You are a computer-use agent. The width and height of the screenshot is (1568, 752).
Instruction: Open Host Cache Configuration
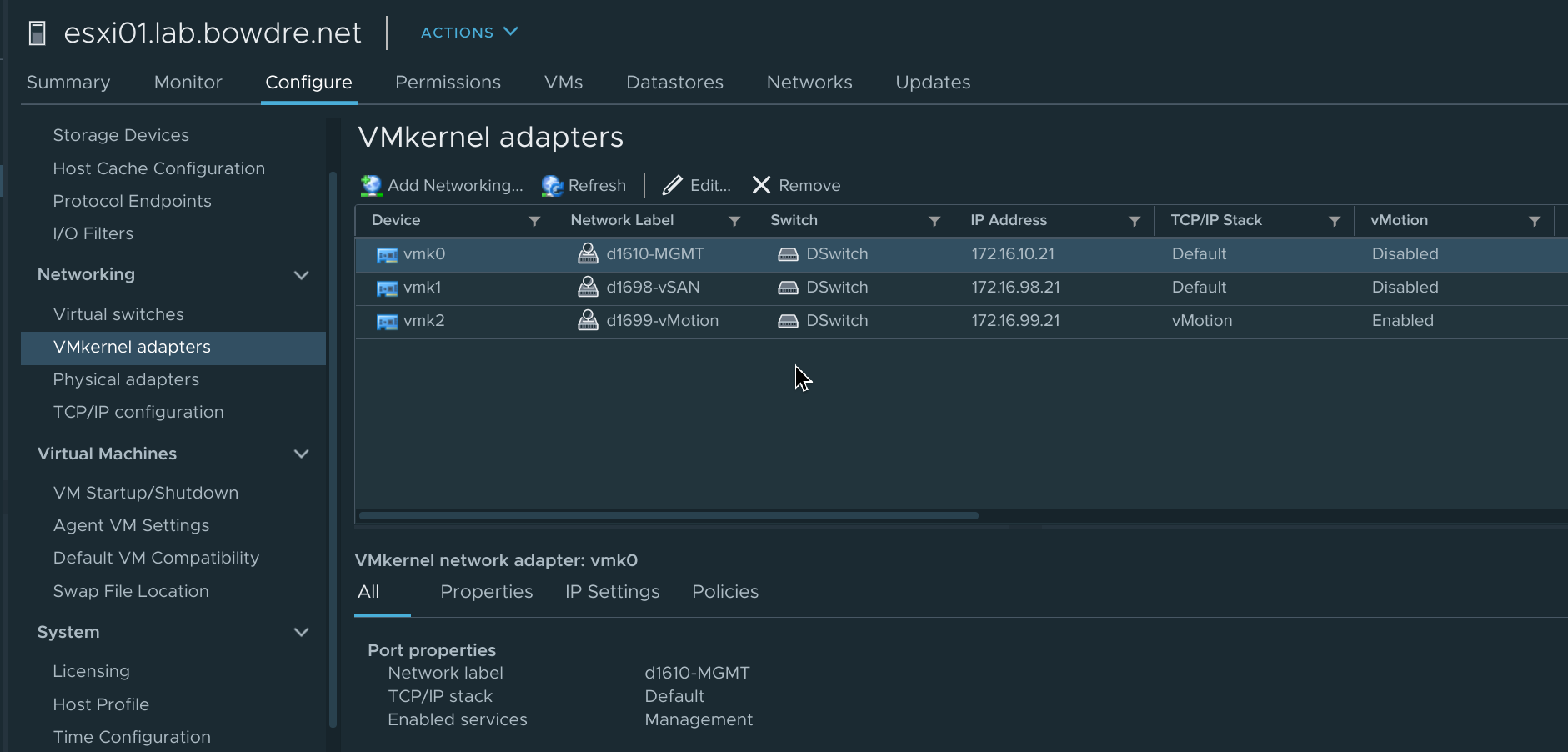click(158, 168)
